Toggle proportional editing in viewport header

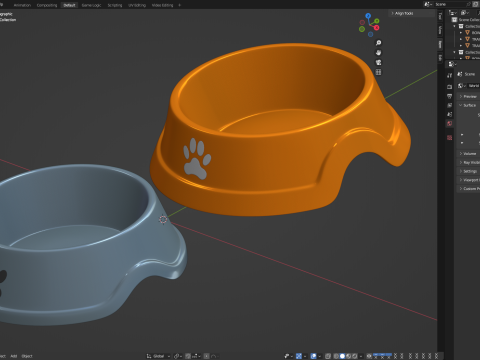206,356
